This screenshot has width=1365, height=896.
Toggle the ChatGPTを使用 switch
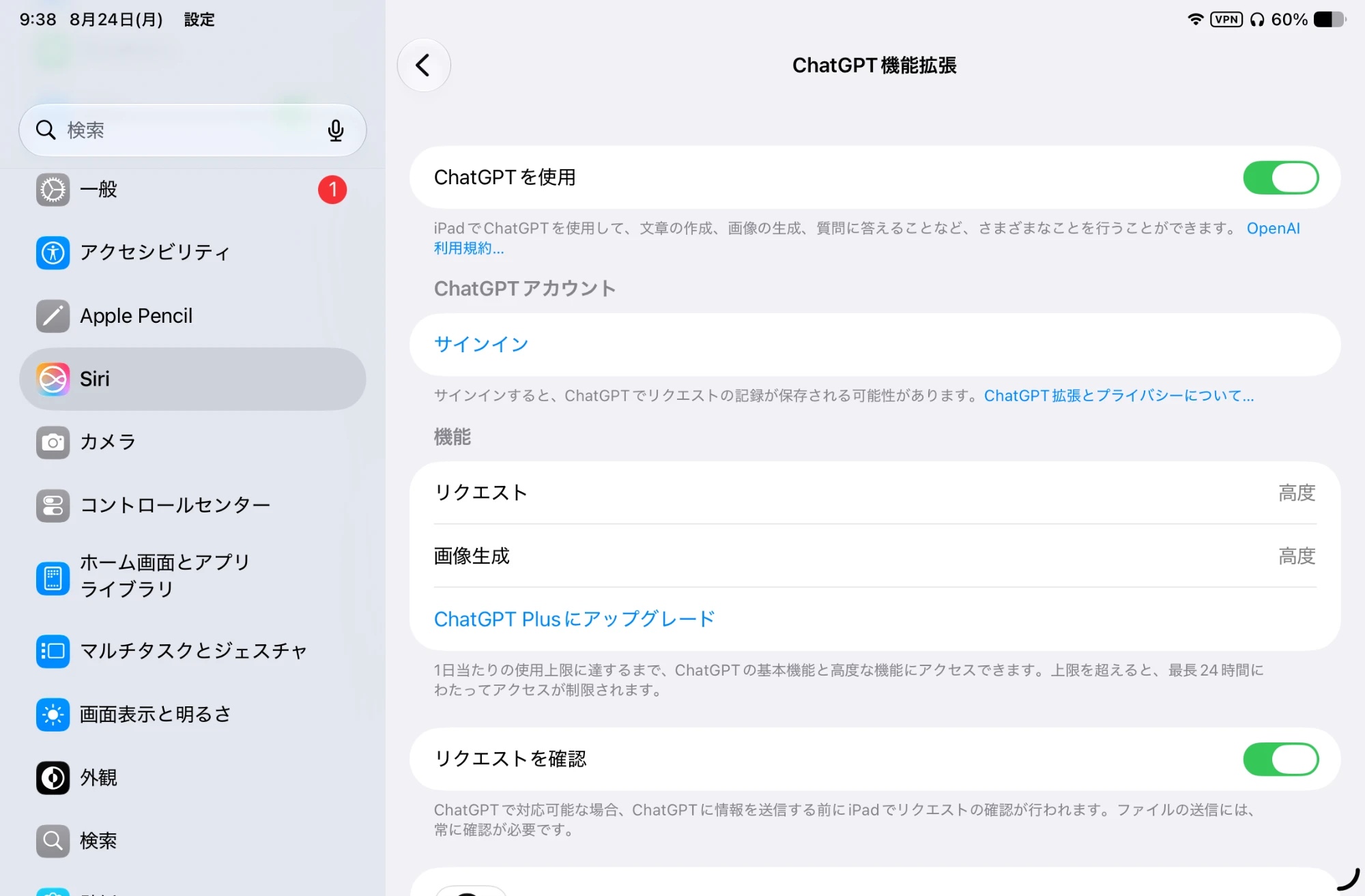(1280, 177)
